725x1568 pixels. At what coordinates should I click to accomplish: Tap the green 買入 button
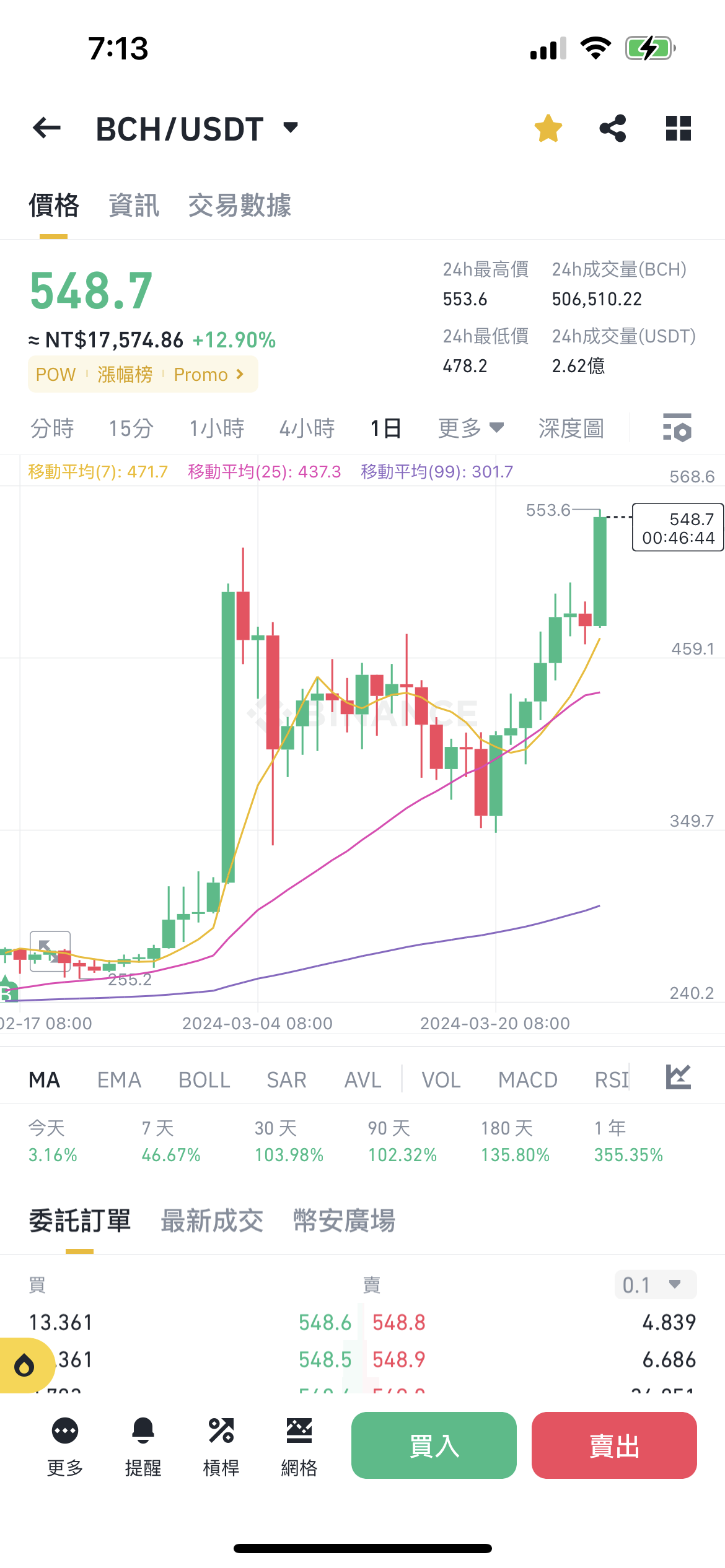point(434,1445)
